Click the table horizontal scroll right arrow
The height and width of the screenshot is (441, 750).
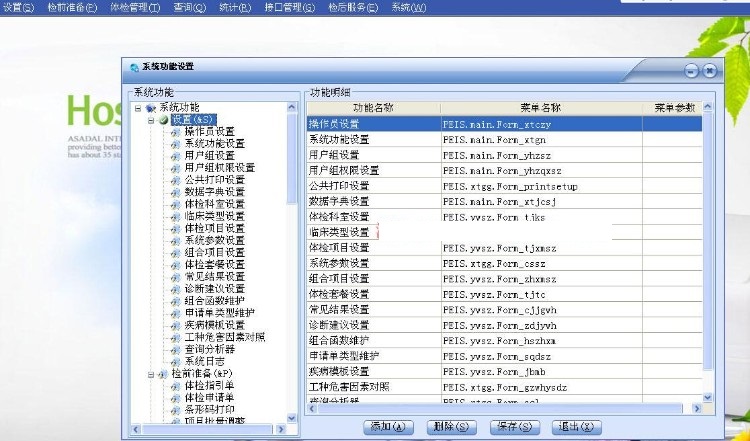coord(696,408)
